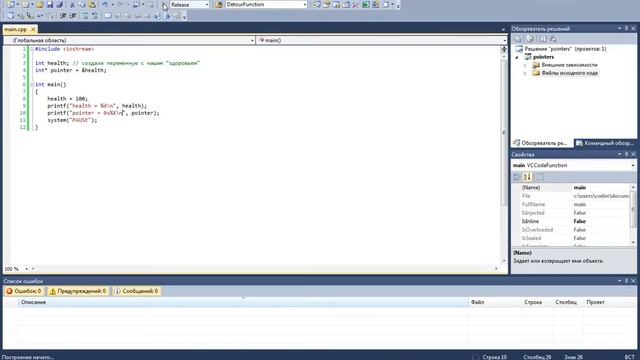Toggle the Errors: 0 filter button
The image size is (640, 360).
click(x=24, y=291)
